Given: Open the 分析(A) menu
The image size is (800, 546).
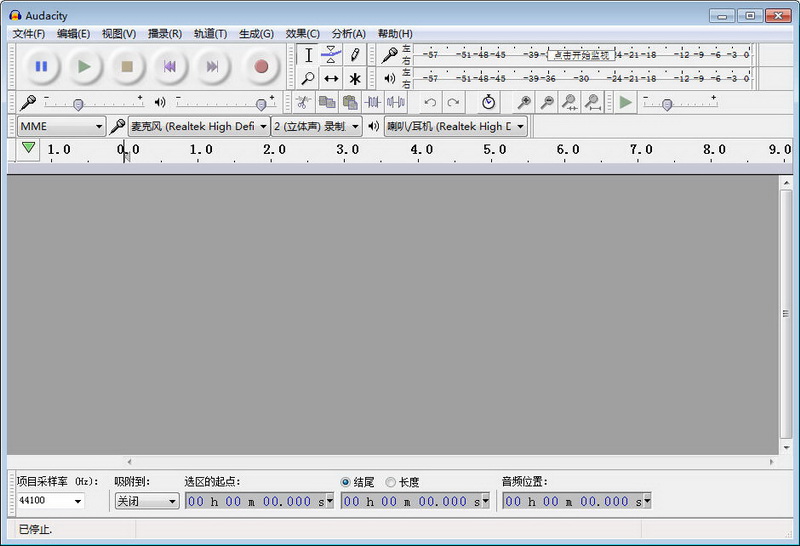Looking at the screenshot, I should click(348, 34).
